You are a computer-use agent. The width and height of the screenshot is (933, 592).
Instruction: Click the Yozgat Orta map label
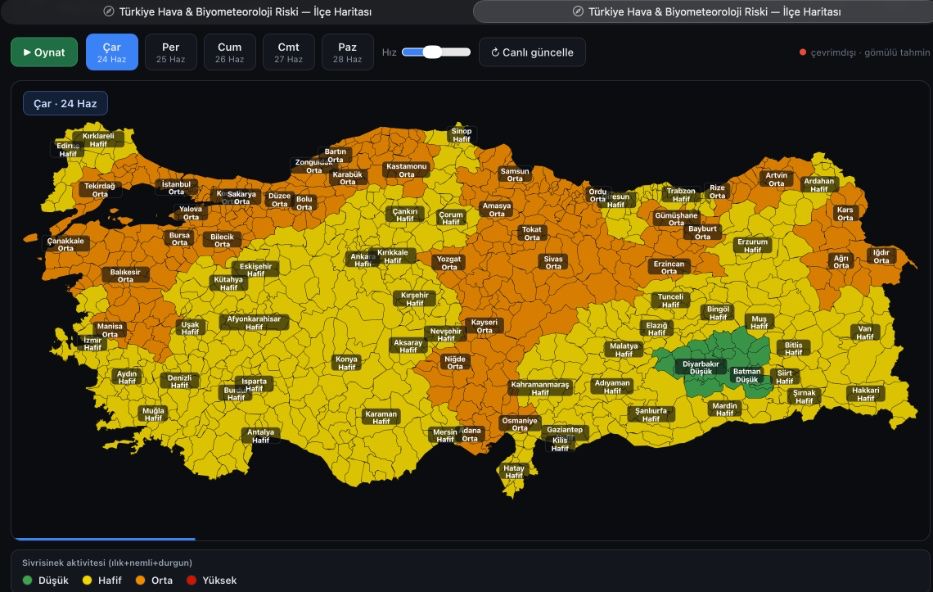point(449,263)
